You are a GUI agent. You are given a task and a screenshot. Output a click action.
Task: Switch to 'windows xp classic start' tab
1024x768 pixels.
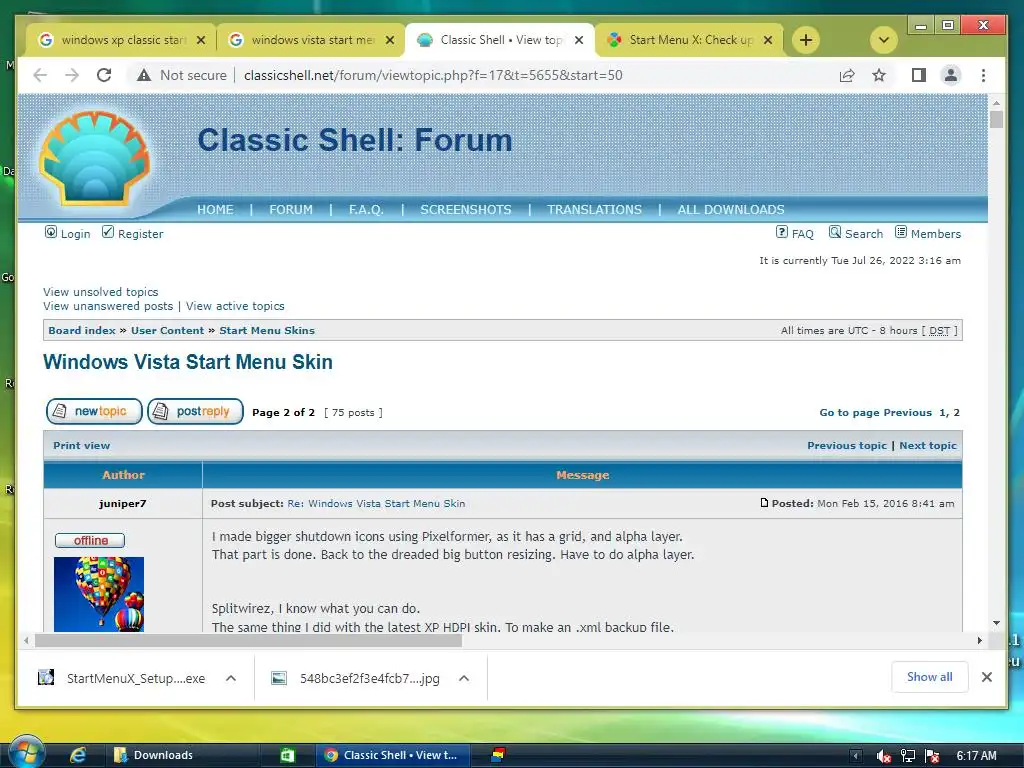click(x=121, y=40)
